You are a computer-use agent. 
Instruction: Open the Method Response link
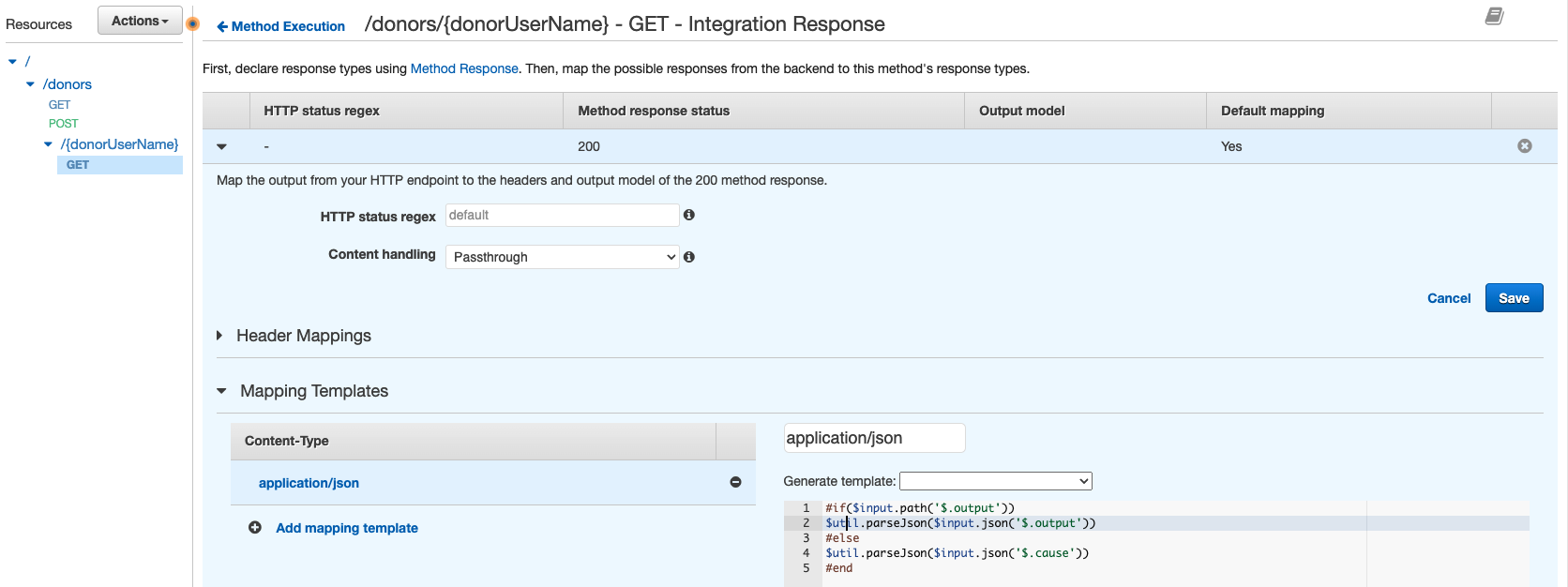[464, 68]
